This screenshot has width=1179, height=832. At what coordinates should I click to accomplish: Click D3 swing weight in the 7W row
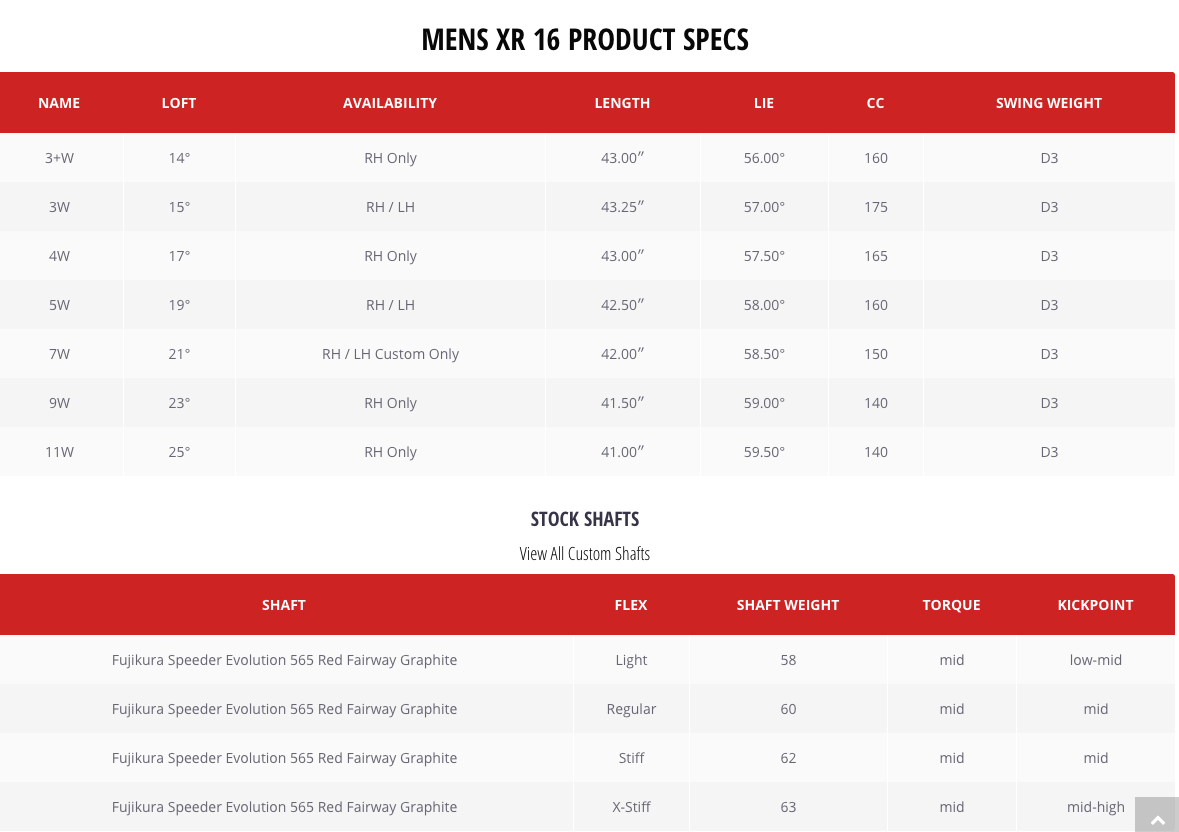point(1049,353)
